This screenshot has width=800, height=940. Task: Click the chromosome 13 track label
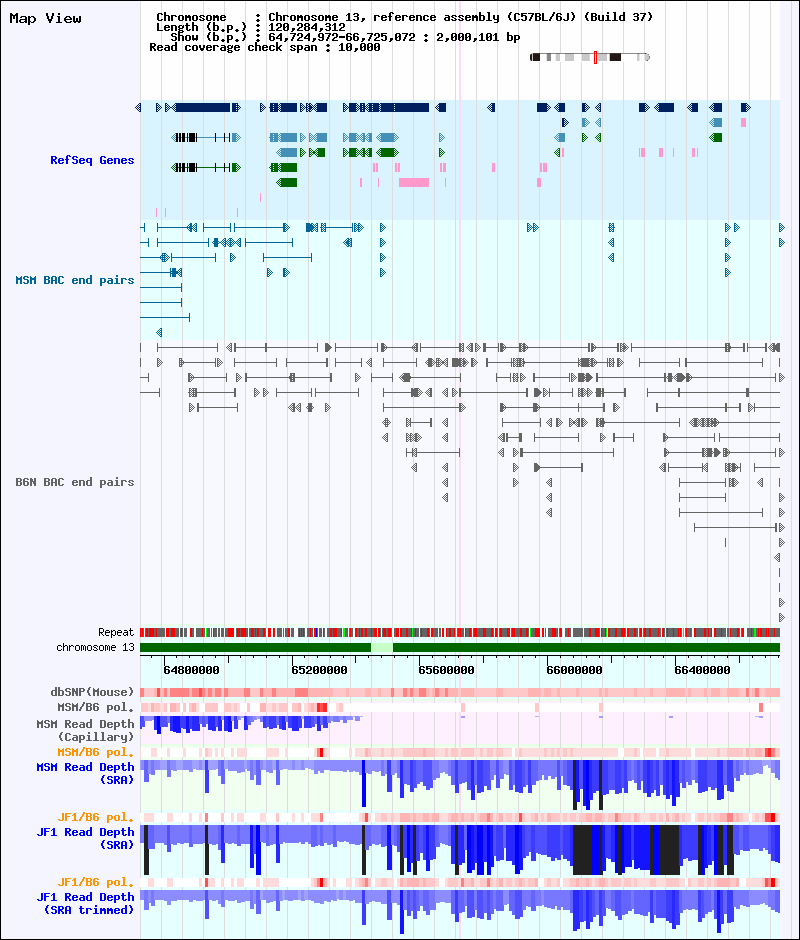coord(95,647)
